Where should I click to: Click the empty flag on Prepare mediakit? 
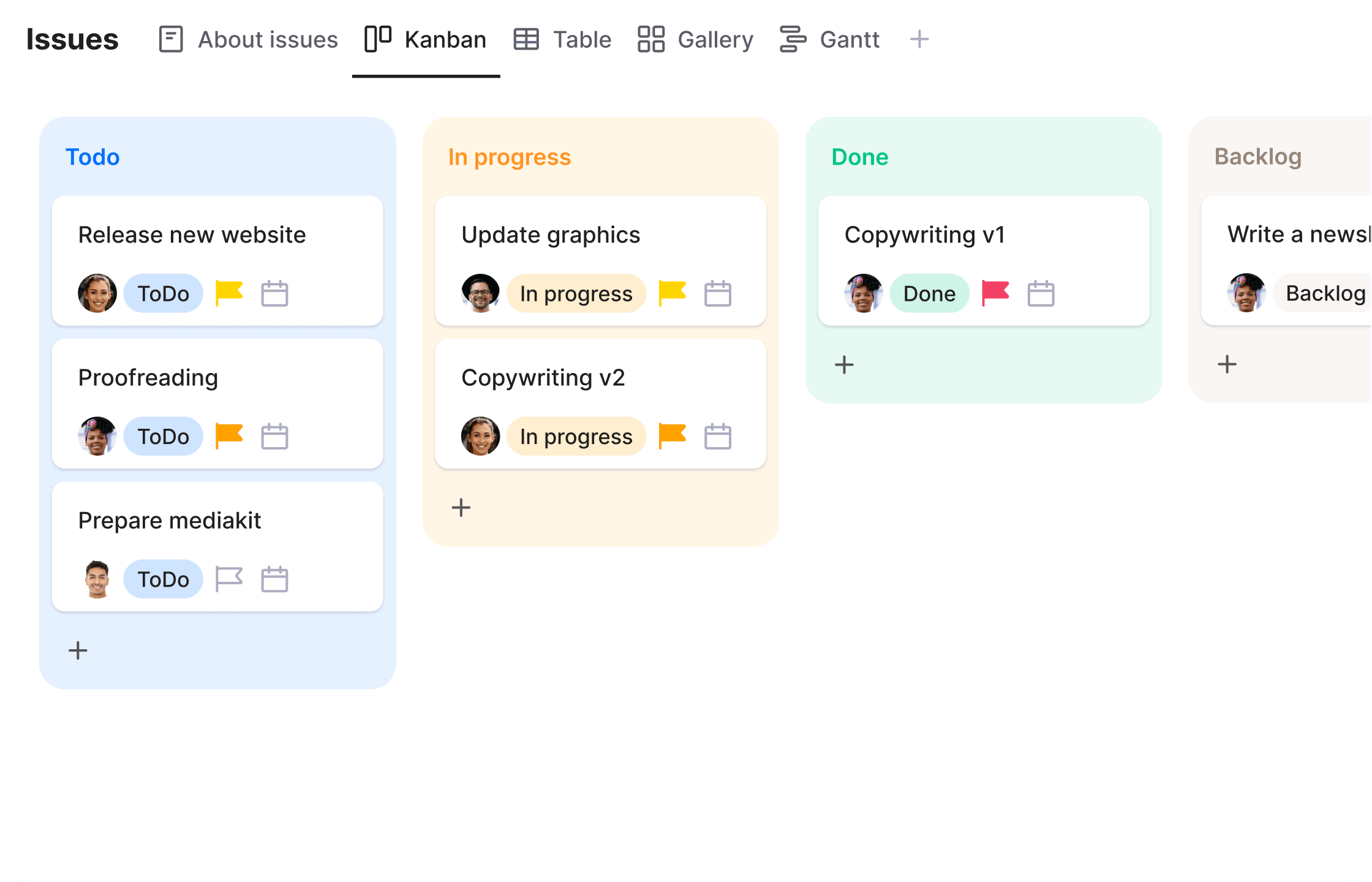(x=229, y=579)
